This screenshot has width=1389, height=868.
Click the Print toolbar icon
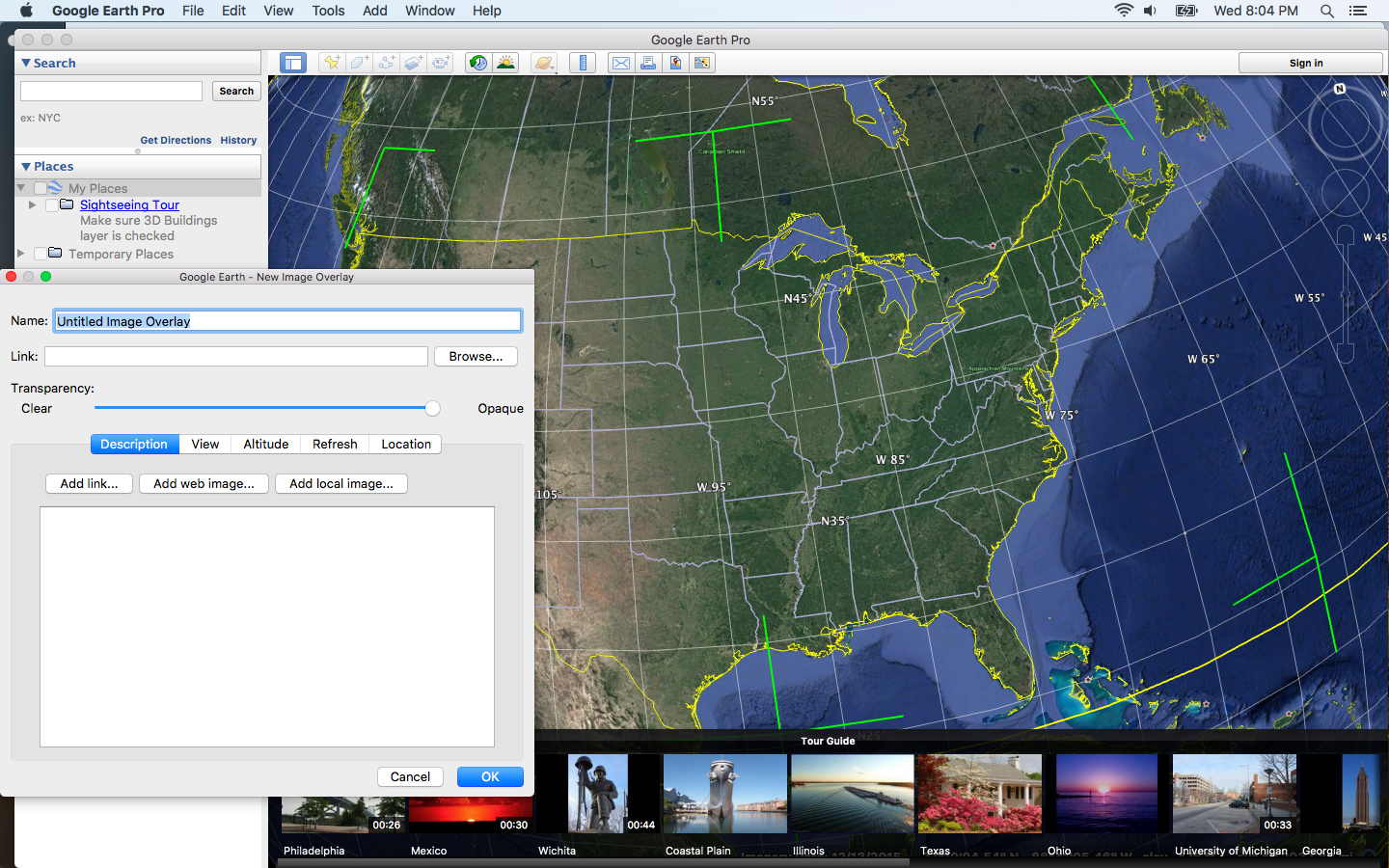click(648, 63)
